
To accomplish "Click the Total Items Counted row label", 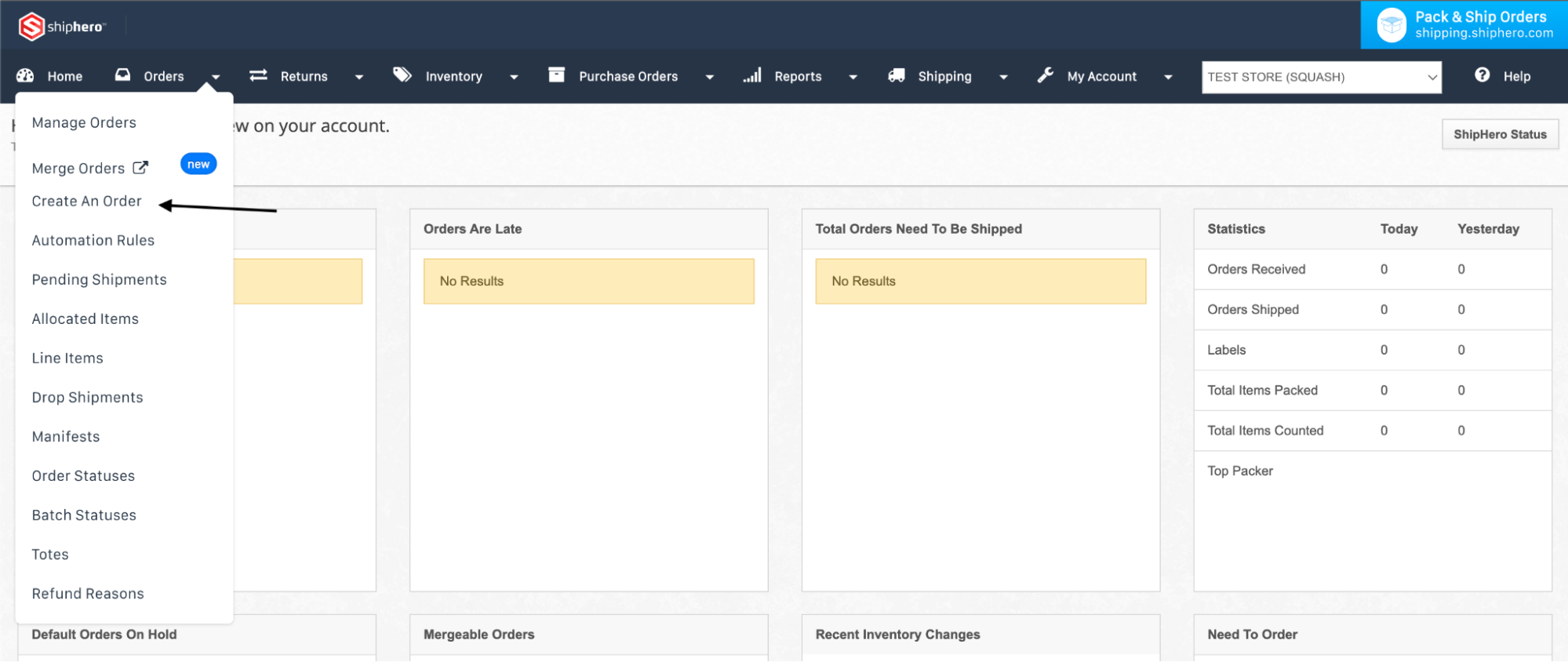I will coord(1265,431).
